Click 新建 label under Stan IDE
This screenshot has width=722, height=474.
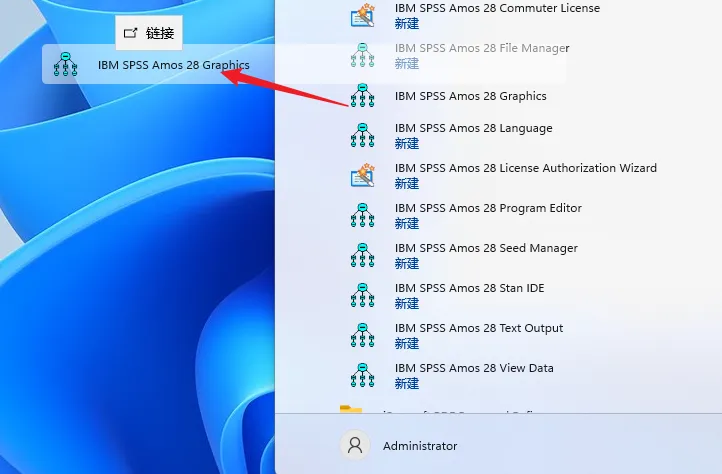tap(407, 304)
